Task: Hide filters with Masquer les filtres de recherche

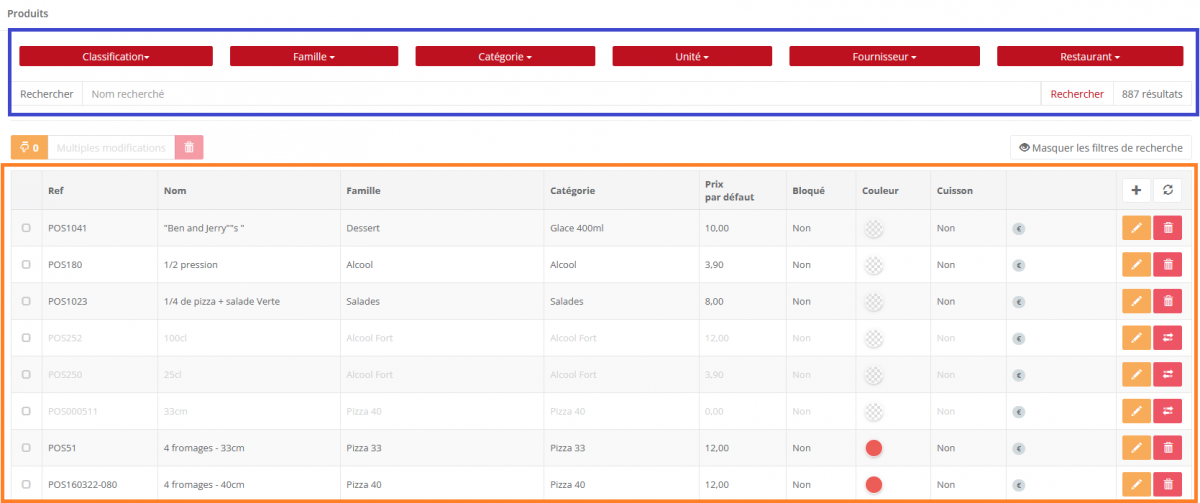Action: (1101, 148)
